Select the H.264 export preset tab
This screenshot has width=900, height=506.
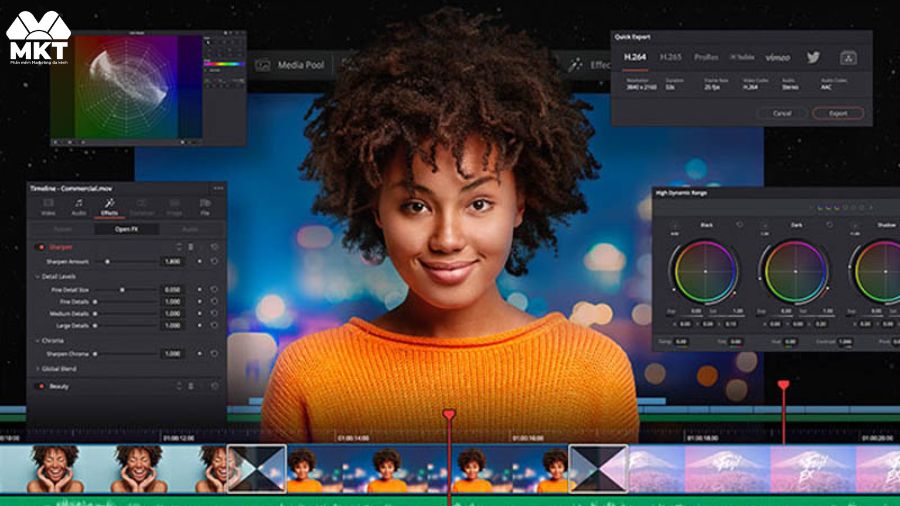[x=635, y=57]
